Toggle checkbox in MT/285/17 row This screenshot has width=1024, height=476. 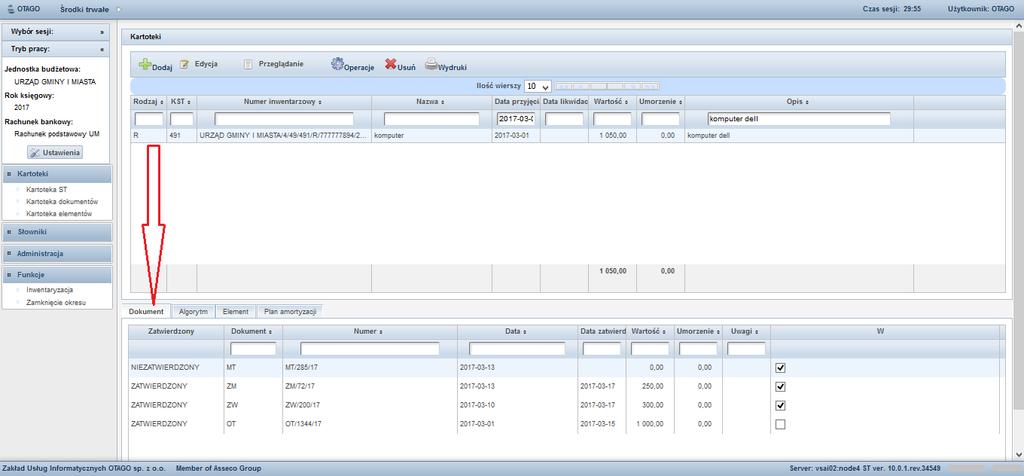(x=780, y=368)
